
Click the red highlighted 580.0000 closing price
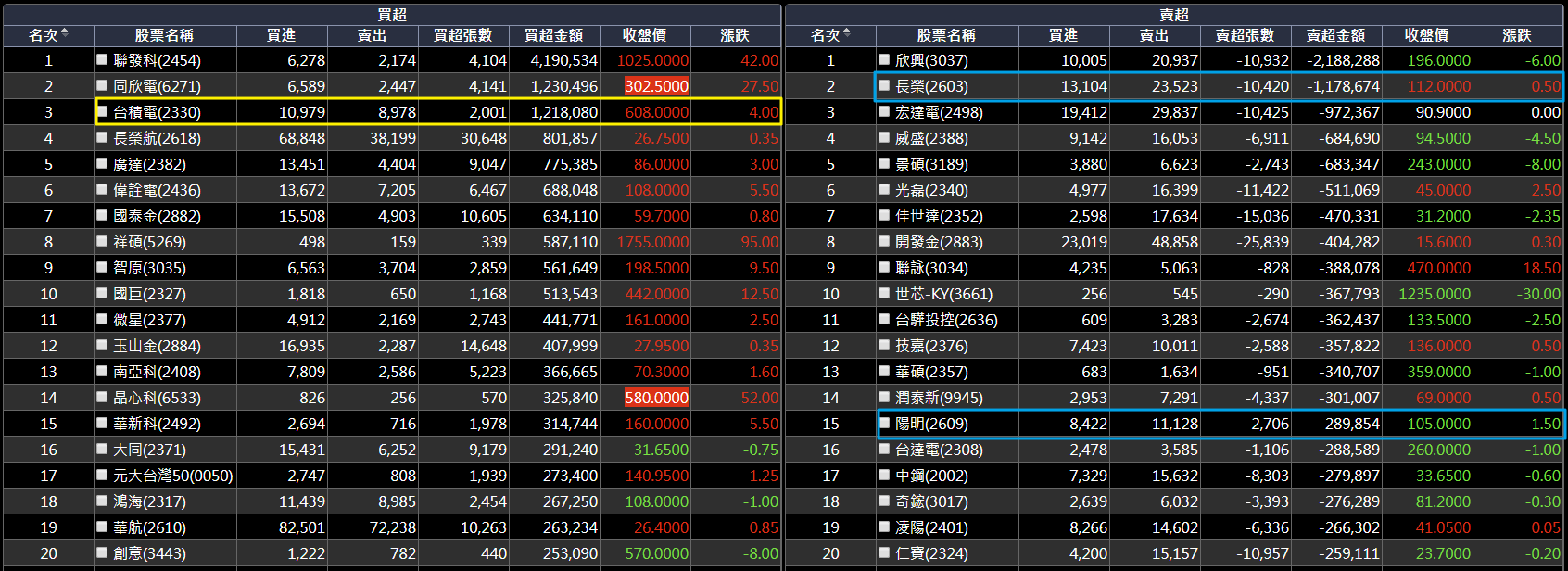(x=656, y=398)
